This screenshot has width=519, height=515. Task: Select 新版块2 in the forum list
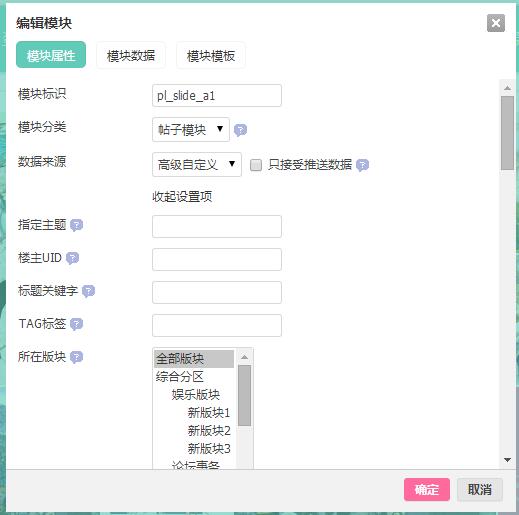[209, 431]
